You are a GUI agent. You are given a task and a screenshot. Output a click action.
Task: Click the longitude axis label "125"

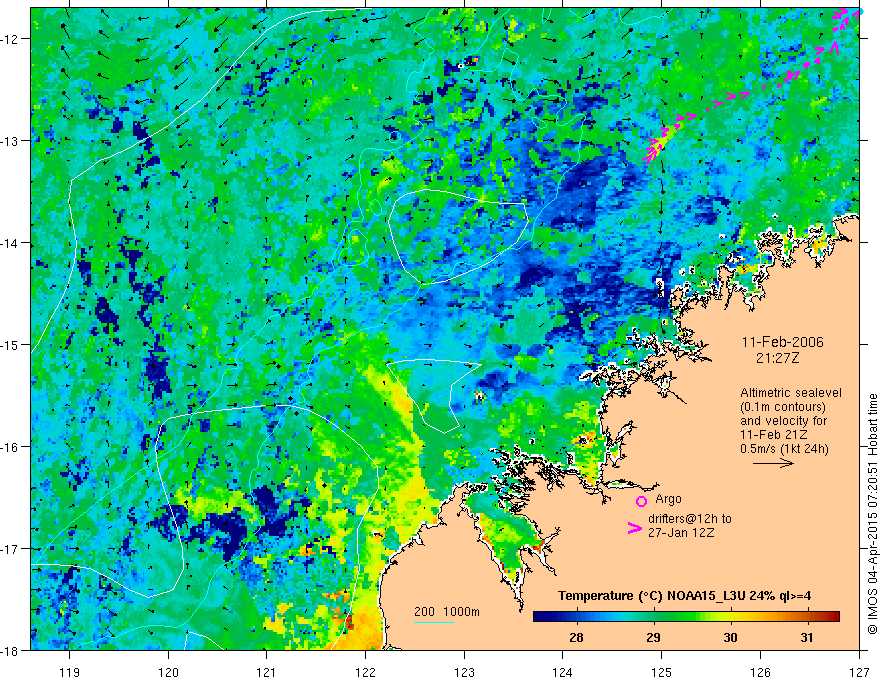[662, 672]
